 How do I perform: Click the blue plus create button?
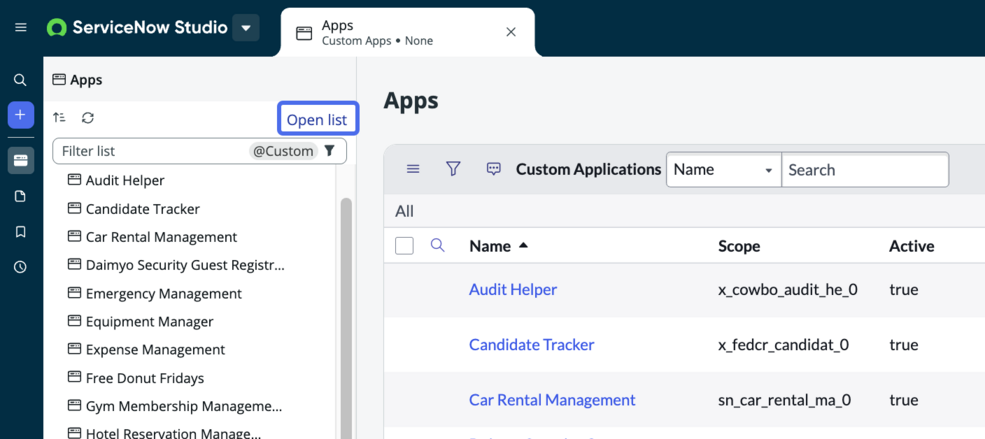pyautogui.click(x=21, y=115)
